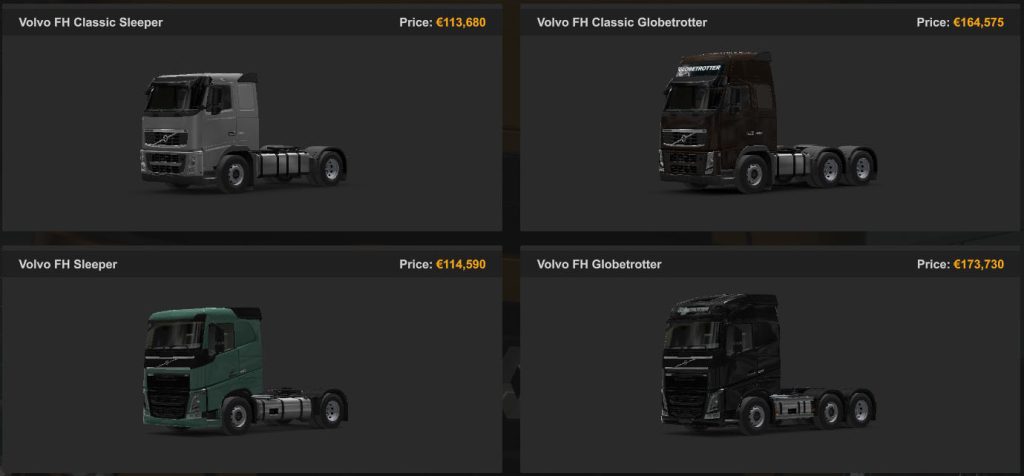Click the €164,575 price value
This screenshot has width=1024, height=476.
pyautogui.click(x=978, y=22)
